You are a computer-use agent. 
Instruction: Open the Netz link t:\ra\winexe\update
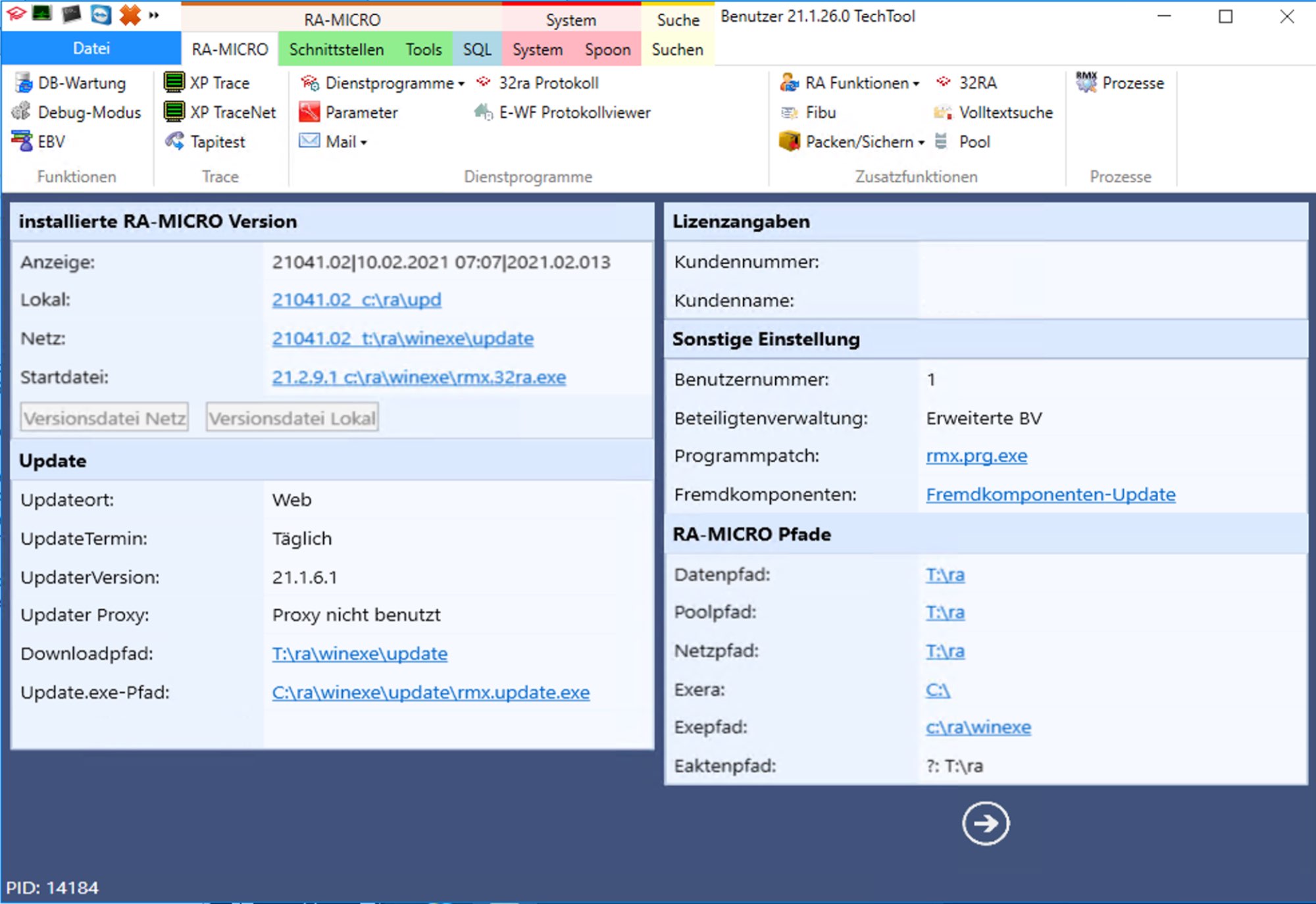pyautogui.click(x=403, y=339)
